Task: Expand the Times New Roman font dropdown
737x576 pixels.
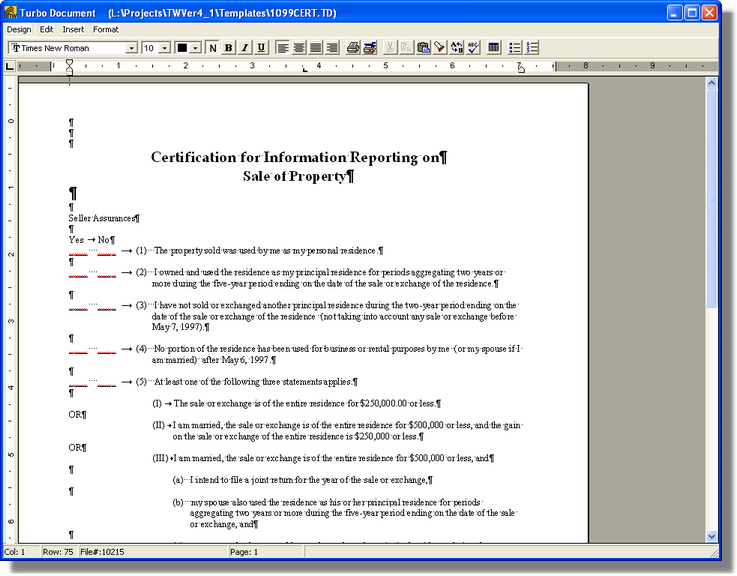Action: [x=131, y=48]
